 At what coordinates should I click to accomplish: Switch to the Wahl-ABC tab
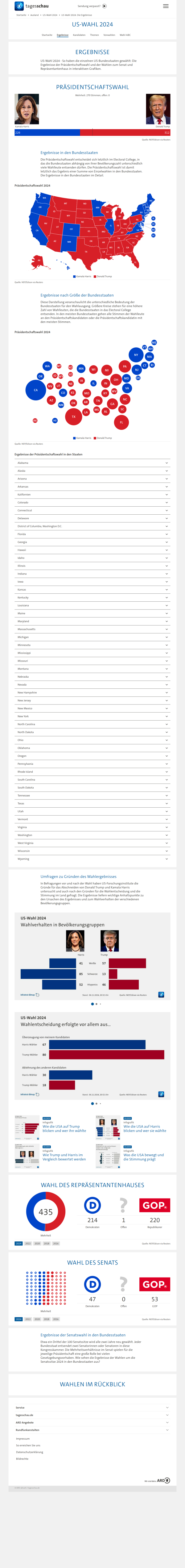125,35
